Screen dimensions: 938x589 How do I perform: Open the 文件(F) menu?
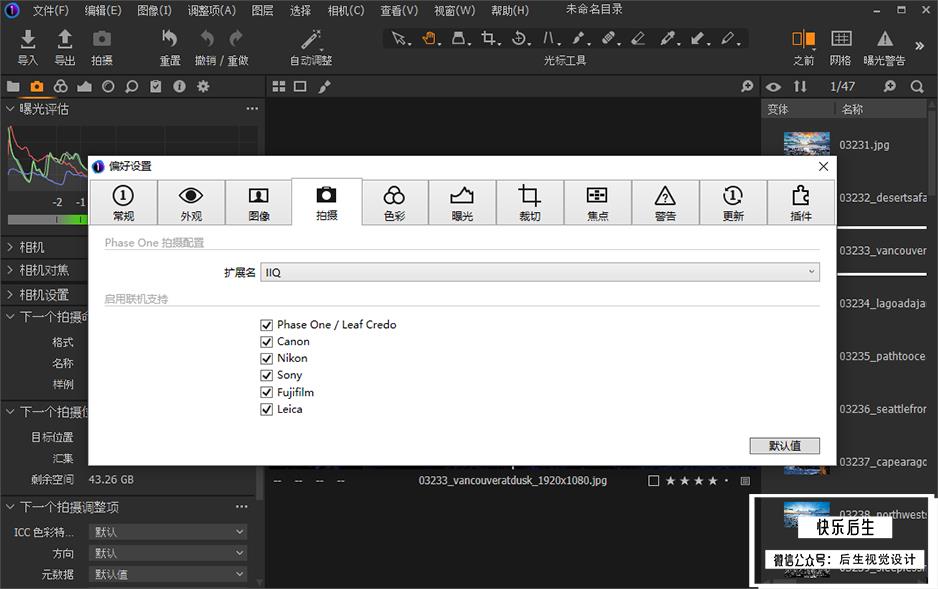click(50, 11)
